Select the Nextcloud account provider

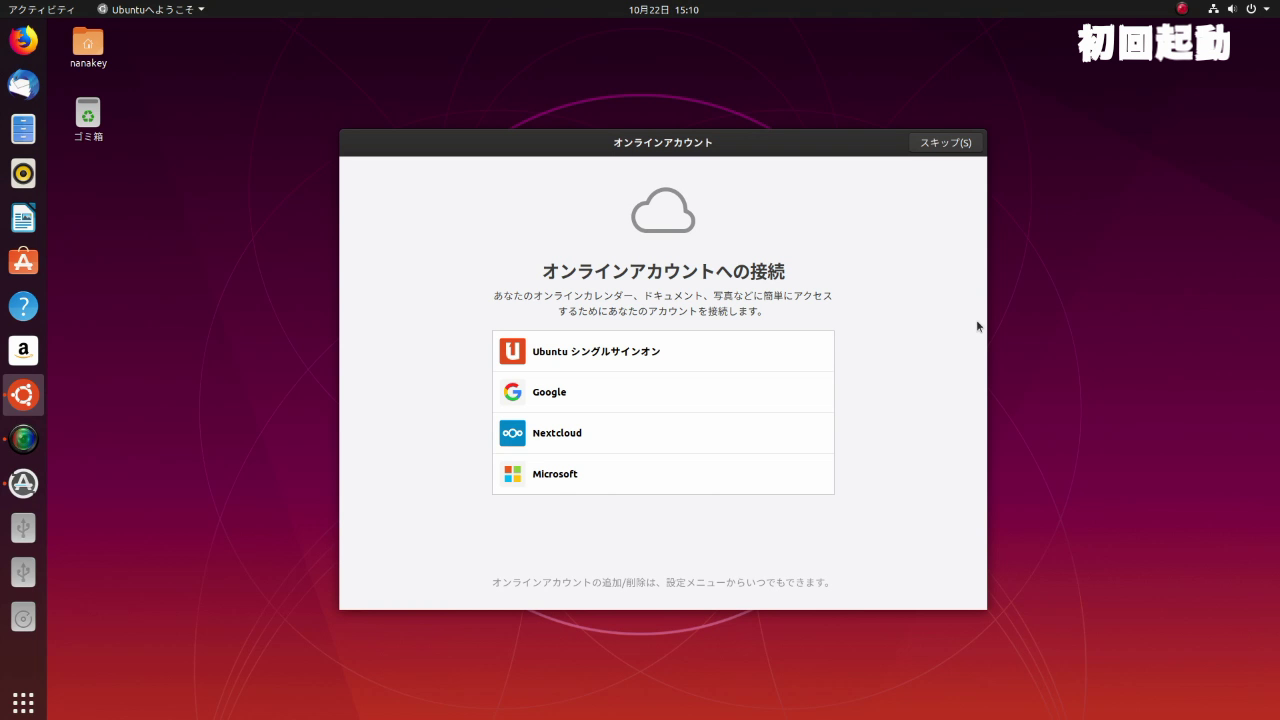[663, 433]
